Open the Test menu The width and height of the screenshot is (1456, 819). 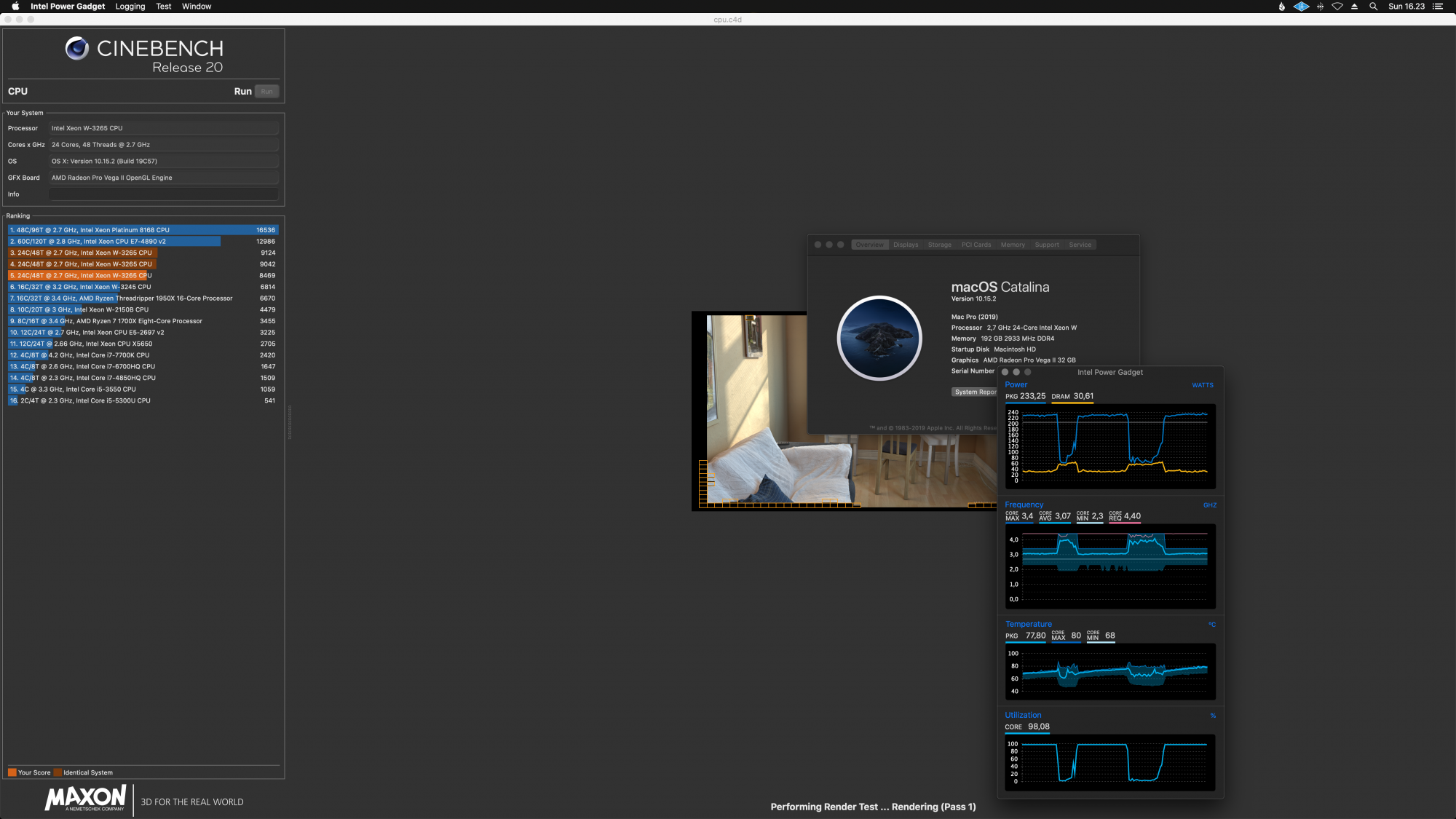click(164, 6)
